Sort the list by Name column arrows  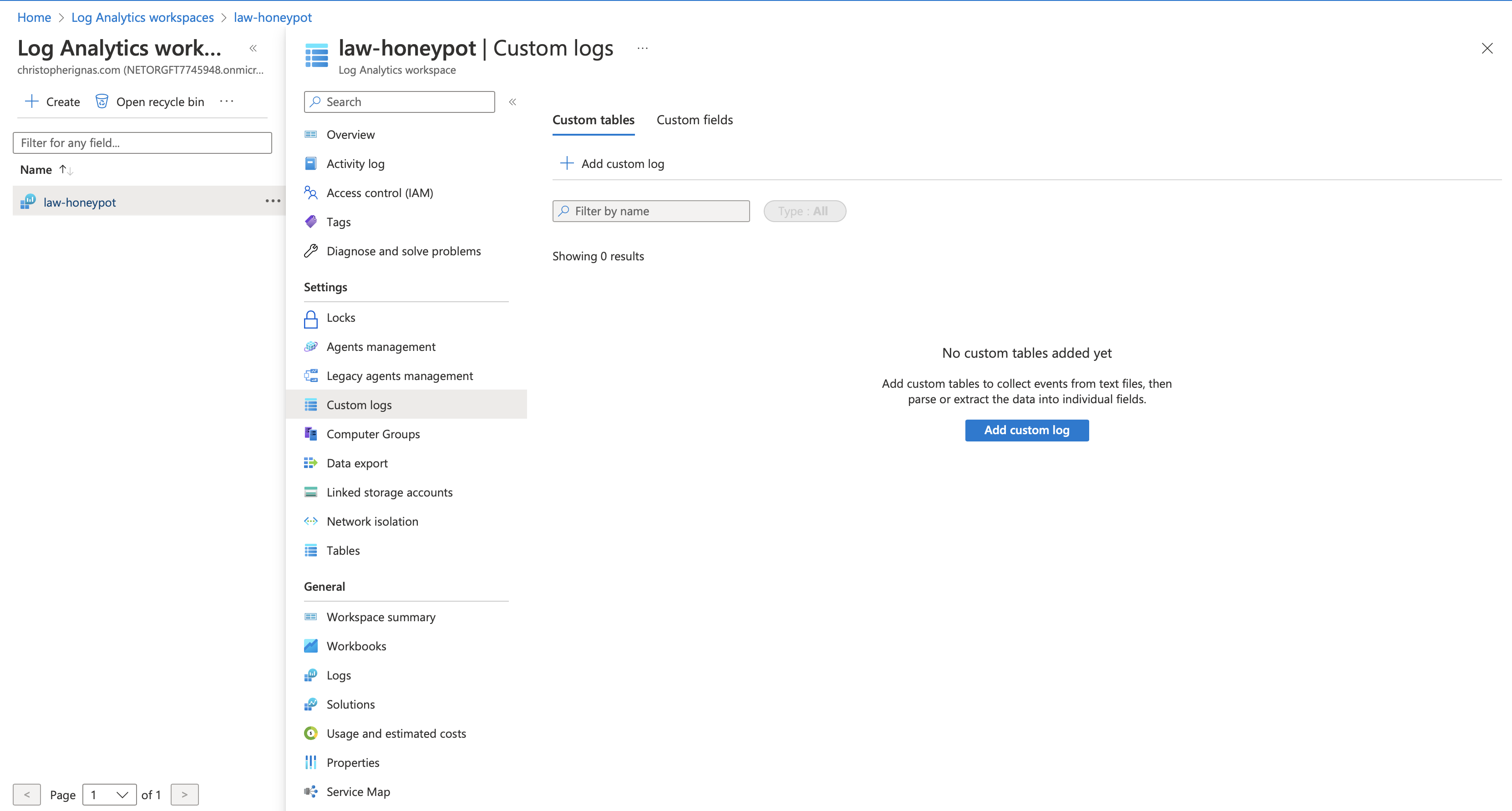point(66,170)
